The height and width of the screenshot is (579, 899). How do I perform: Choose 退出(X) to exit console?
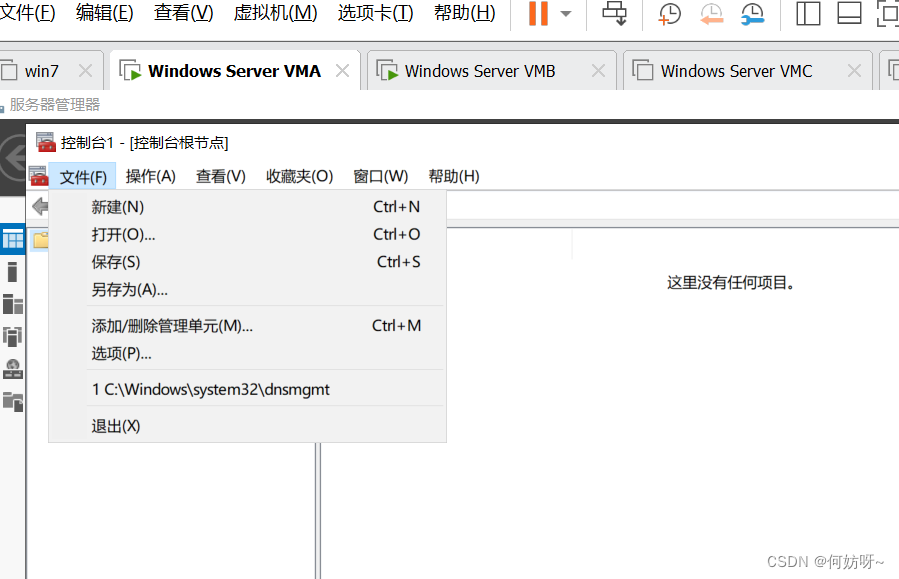(247, 427)
